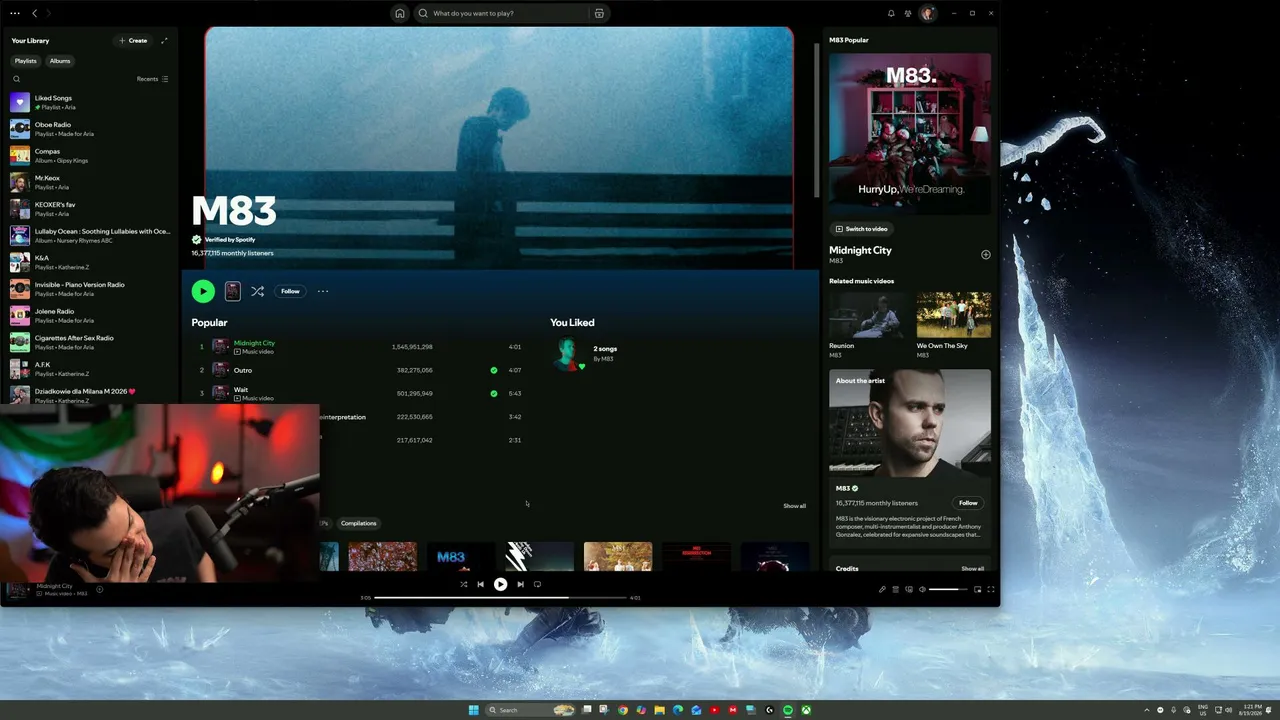Open Xbox app from the taskbar
The image size is (1280, 720).
(x=805, y=710)
